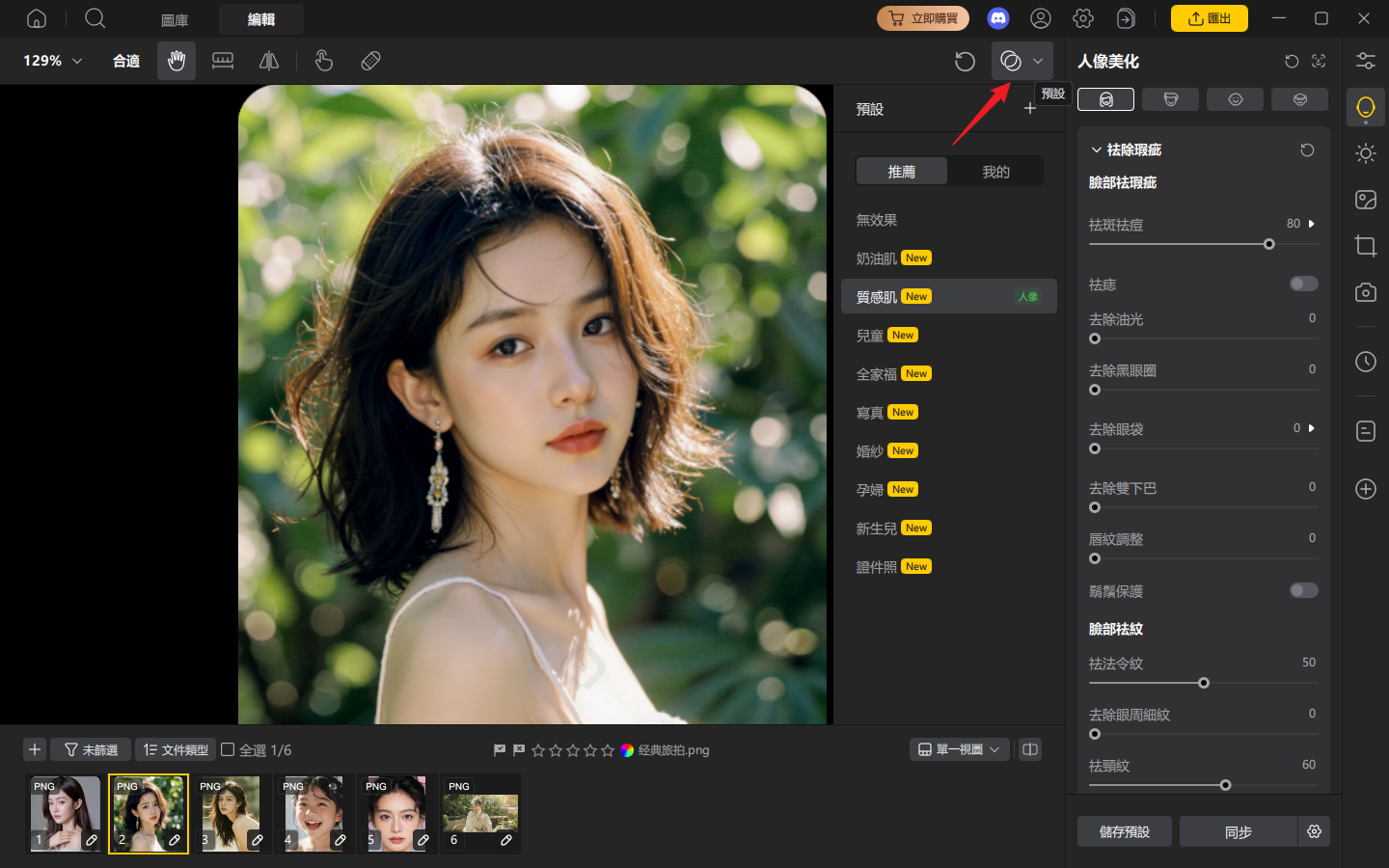Add a new preset with plus icon
Screen dimensions: 1389x868
[1030, 108]
